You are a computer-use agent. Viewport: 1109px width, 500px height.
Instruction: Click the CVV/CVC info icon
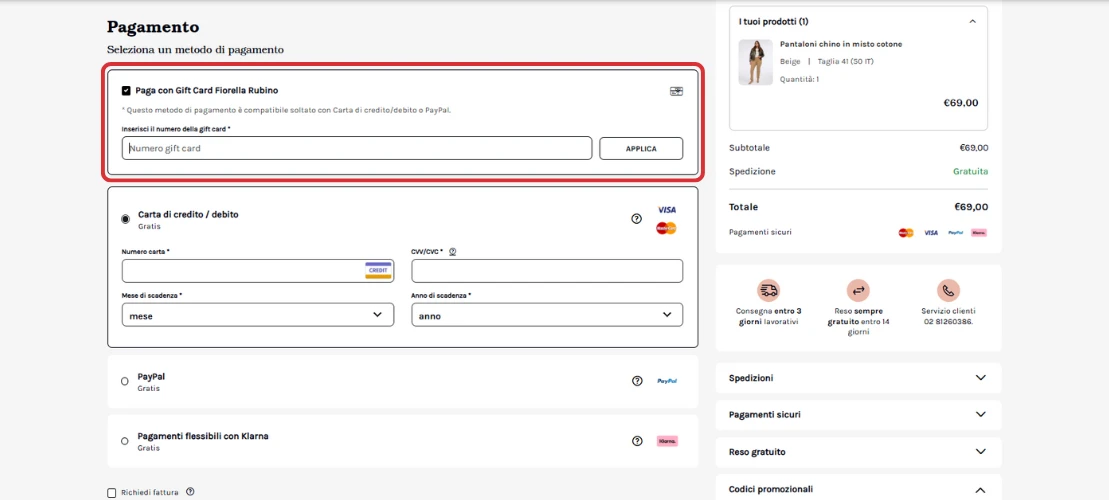click(x=453, y=252)
